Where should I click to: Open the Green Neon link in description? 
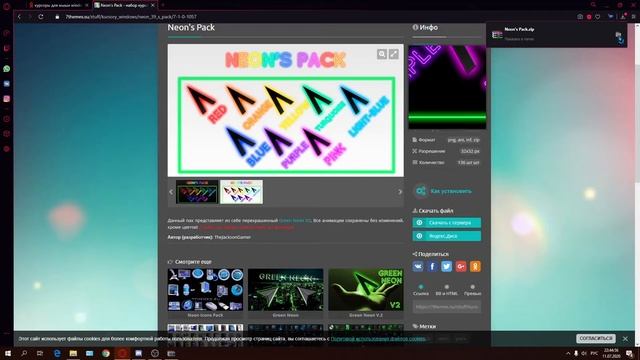295,220
